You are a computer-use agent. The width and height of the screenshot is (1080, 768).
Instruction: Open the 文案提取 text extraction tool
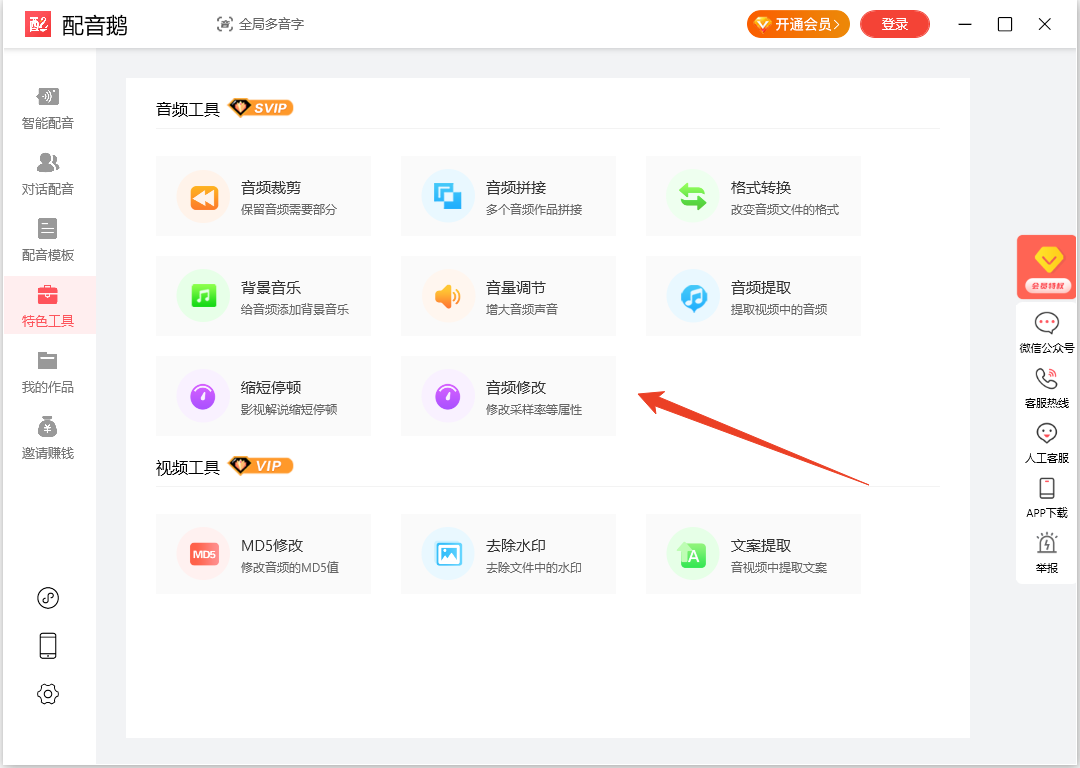753,554
